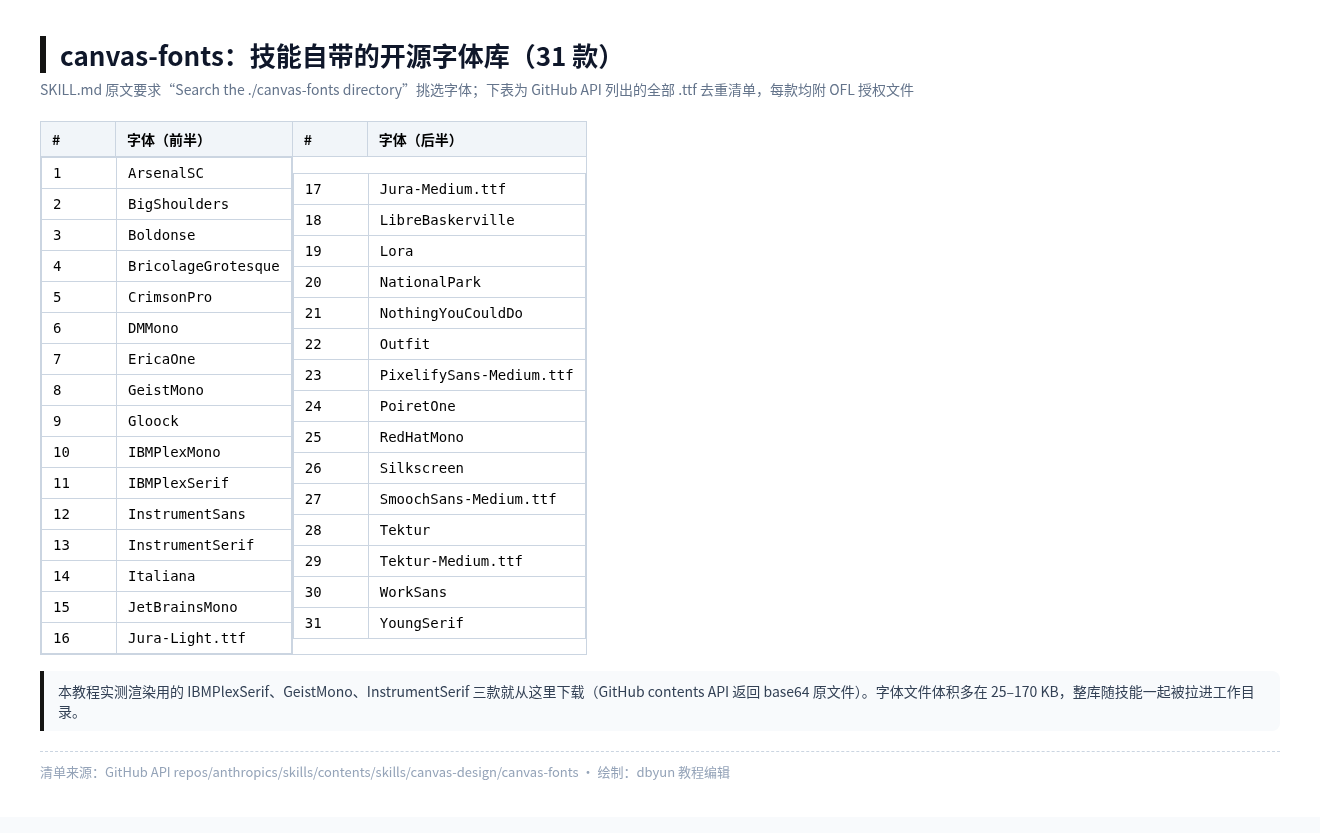The width and height of the screenshot is (1320, 833).
Task: Select Jura-Light.ttf in the list
Action: click(204, 638)
